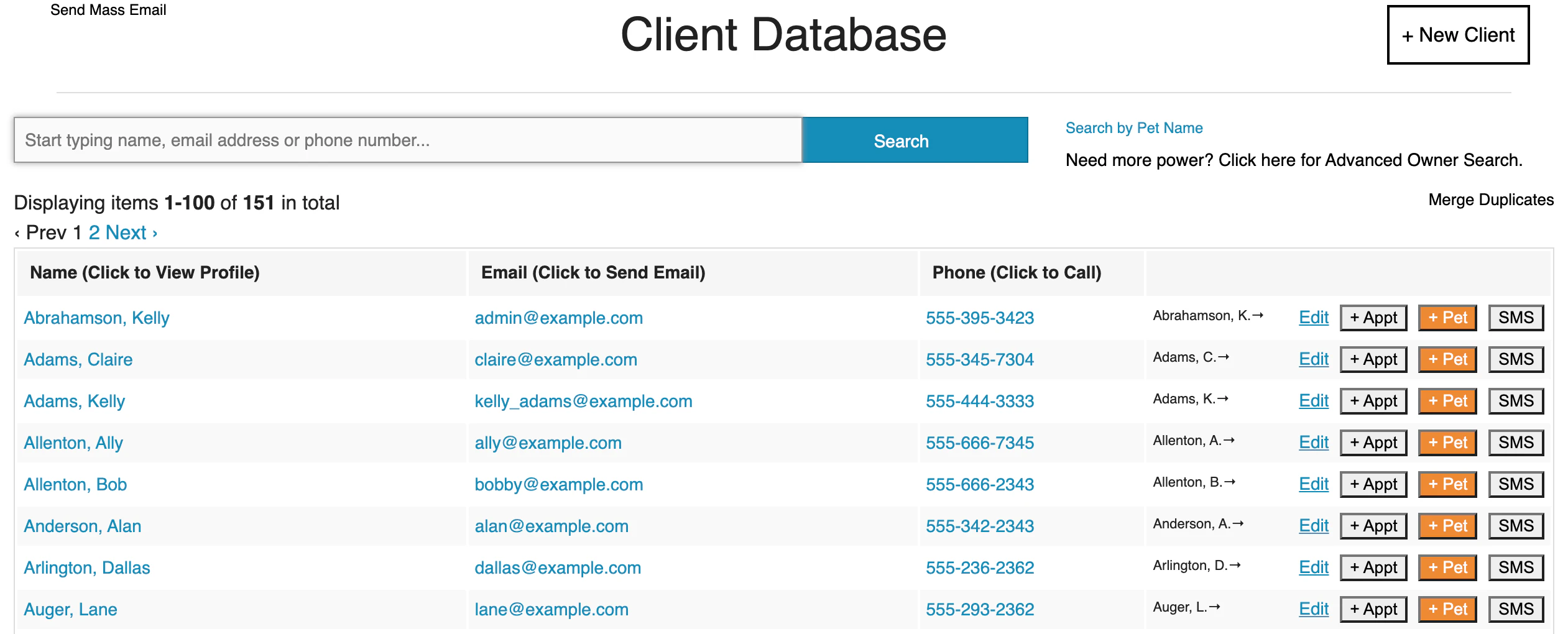1568x634 pixels.
Task: Email admin@example.com
Action: tap(558, 318)
